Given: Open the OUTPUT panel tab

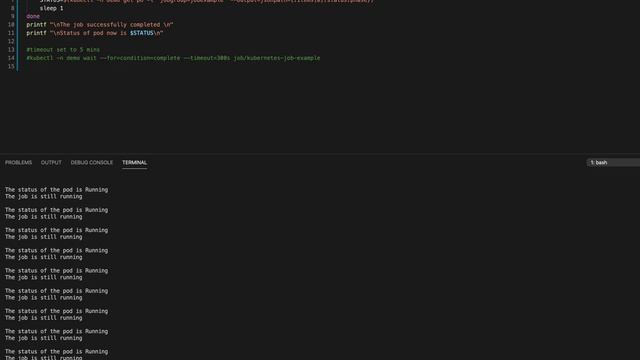Looking at the screenshot, I should click(51, 162).
